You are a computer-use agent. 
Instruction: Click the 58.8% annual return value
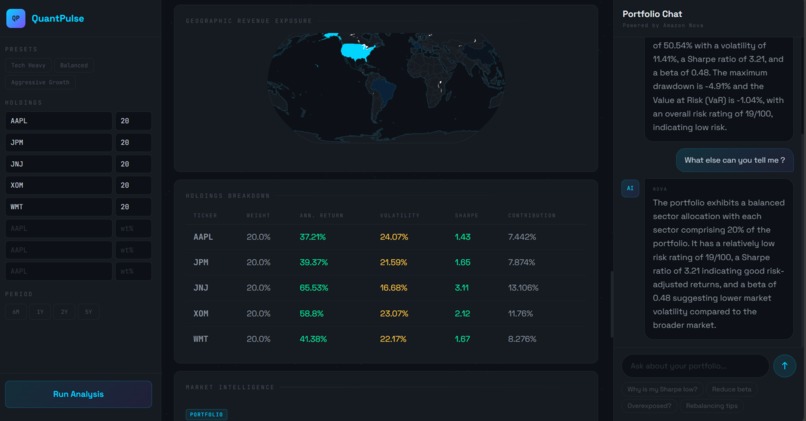312,314
